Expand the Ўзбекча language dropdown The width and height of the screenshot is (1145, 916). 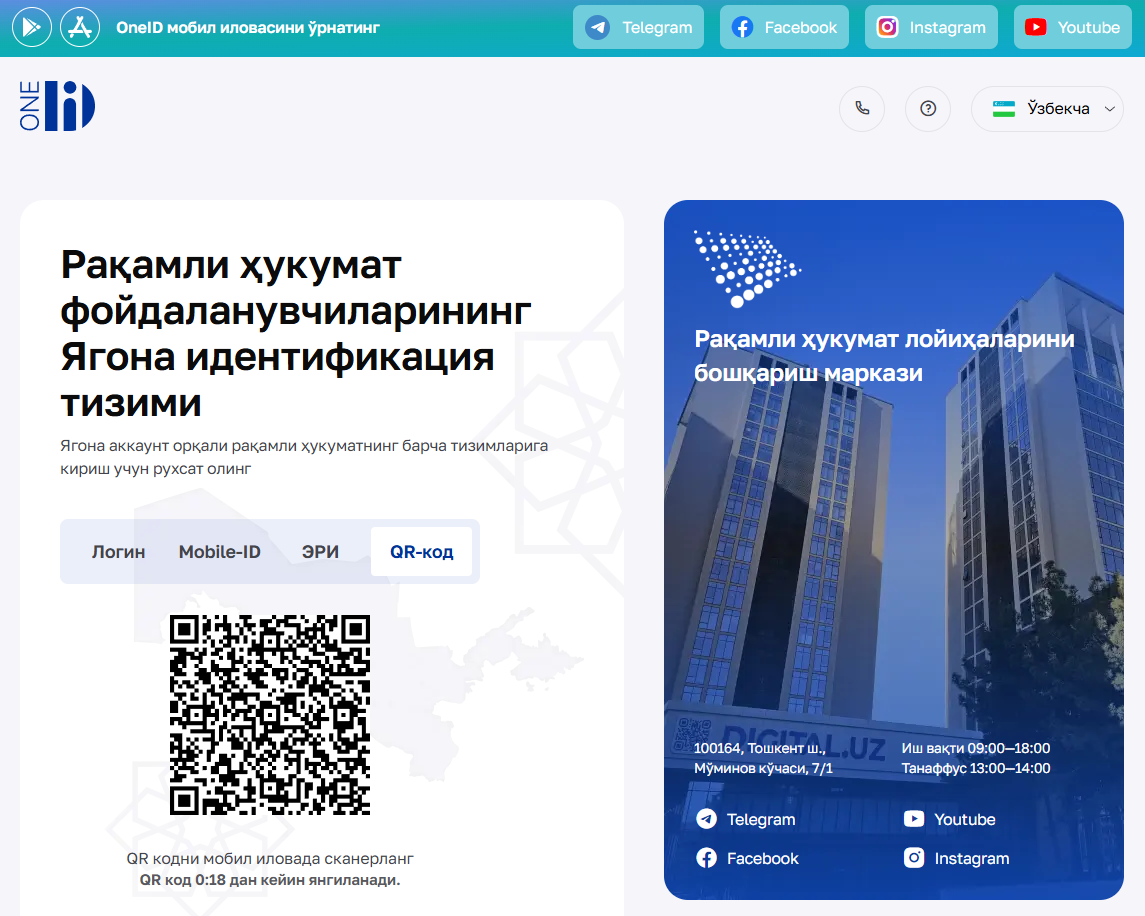(x=1047, y=109)
